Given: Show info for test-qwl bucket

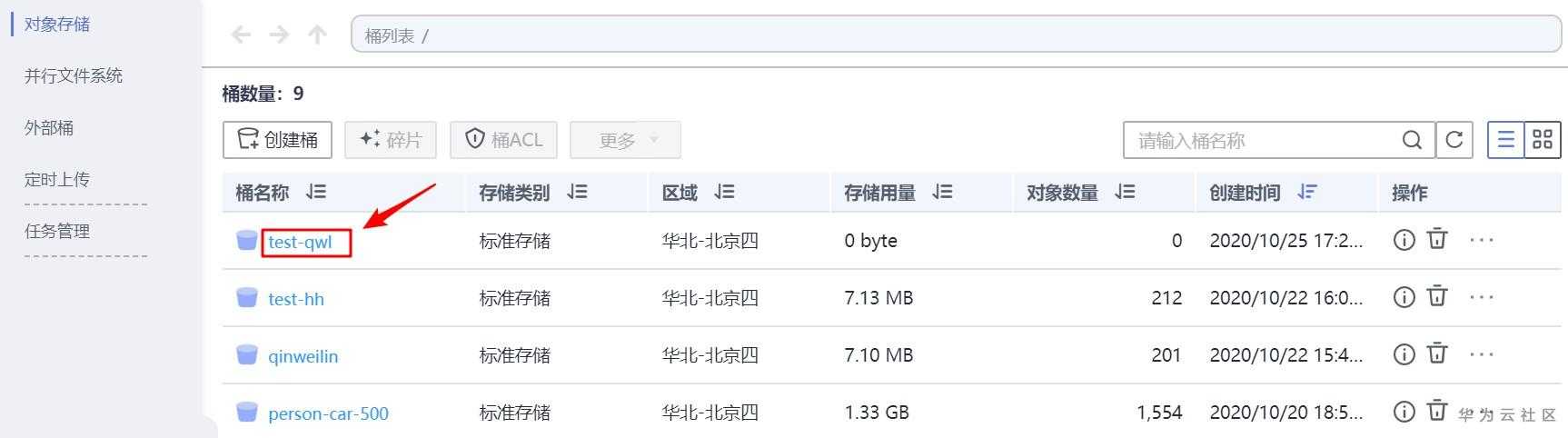Looking at the screenshot, I should click(1404, 240).
